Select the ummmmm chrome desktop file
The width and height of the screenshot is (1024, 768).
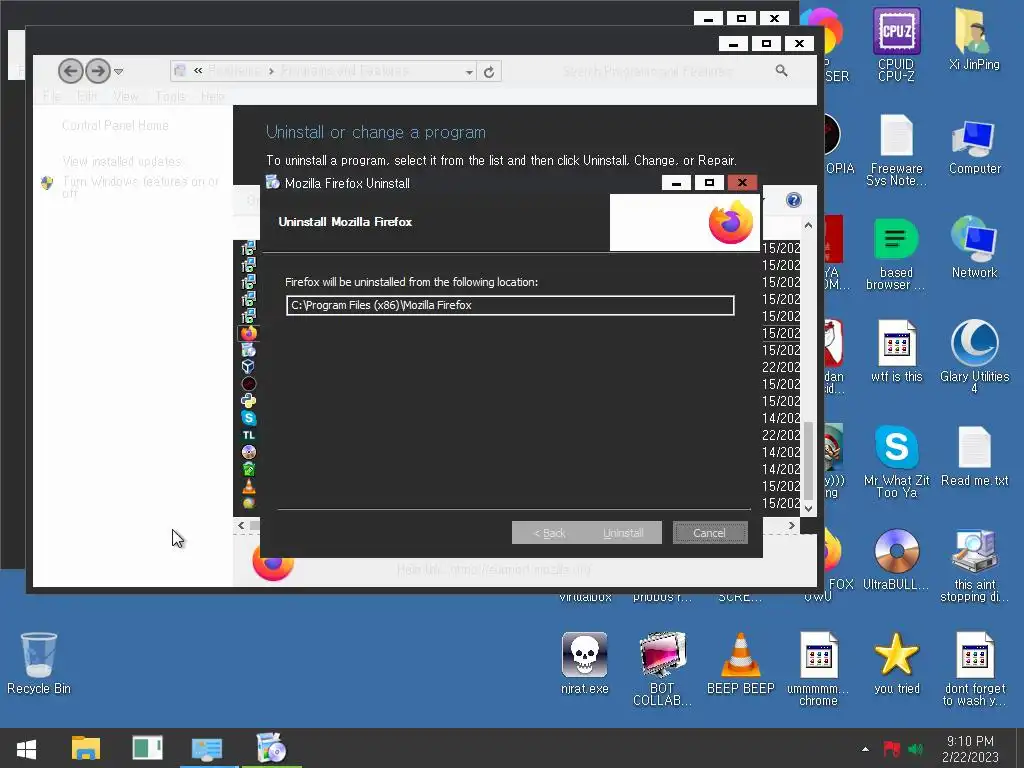pyautogui.click(x=818, y=669)
